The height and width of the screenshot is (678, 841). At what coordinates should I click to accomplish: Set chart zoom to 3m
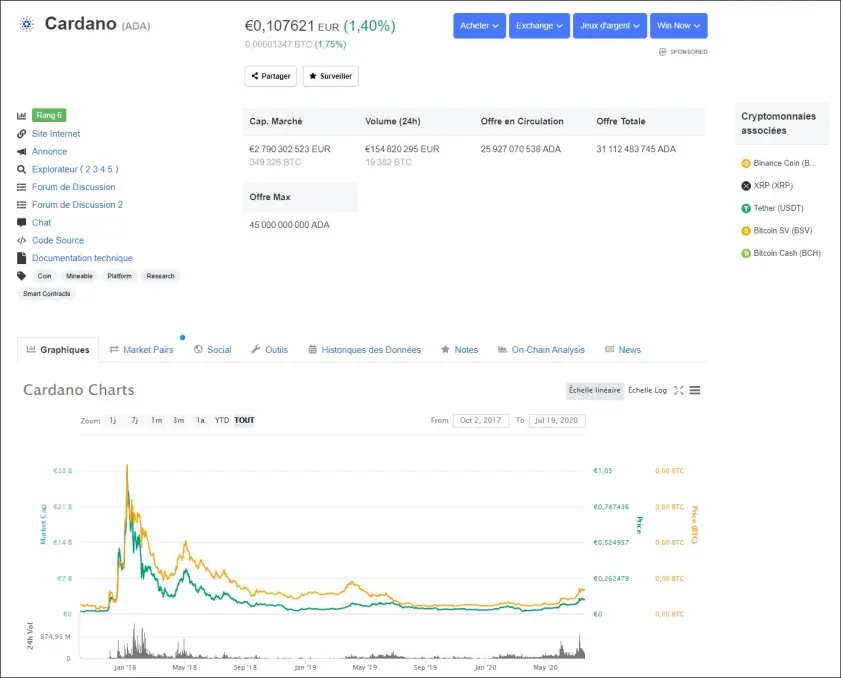click(179, 420)
